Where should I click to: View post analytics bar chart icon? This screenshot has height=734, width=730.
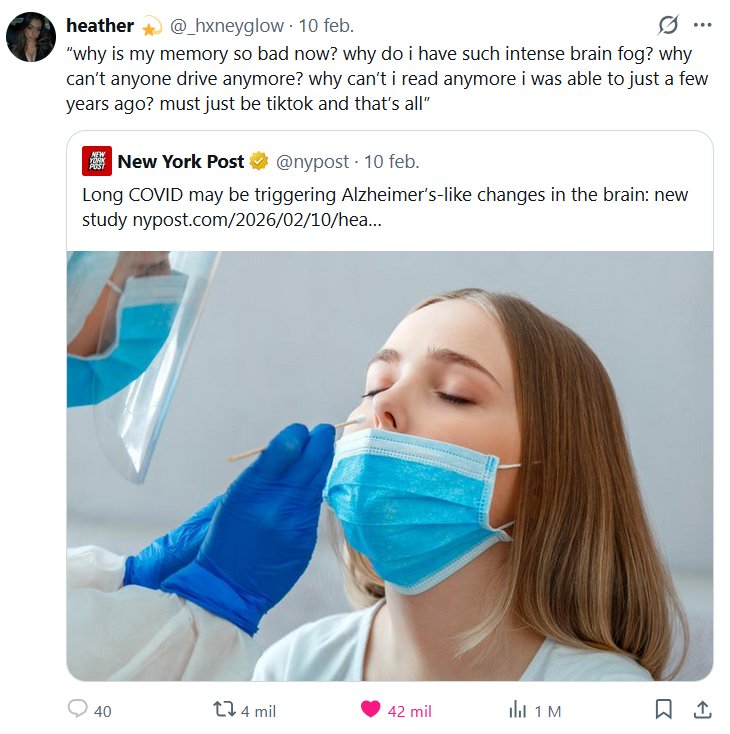(518, 710)
